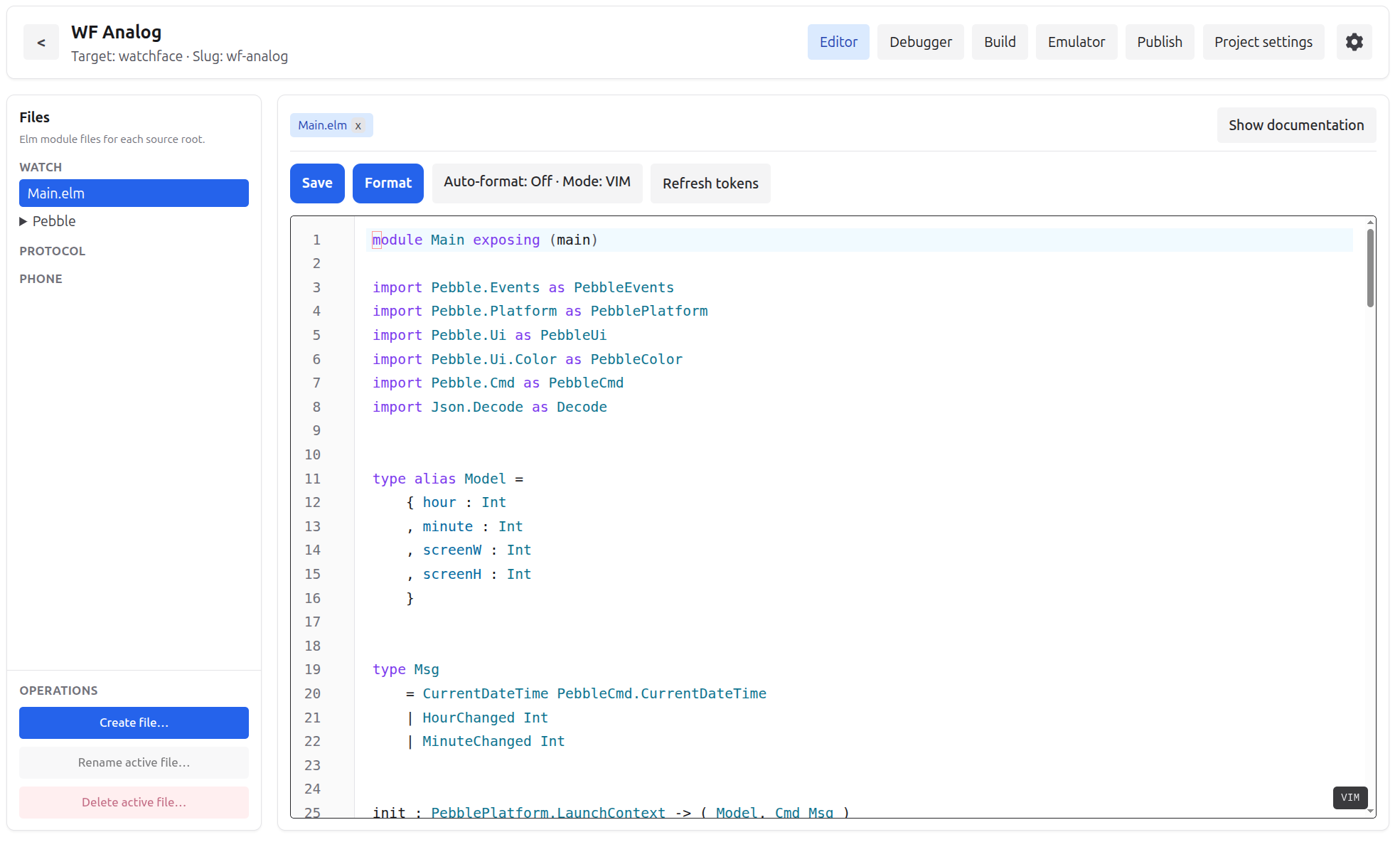Toggle Auto-format off setting
1400x842 pixels.
[537, 183]
